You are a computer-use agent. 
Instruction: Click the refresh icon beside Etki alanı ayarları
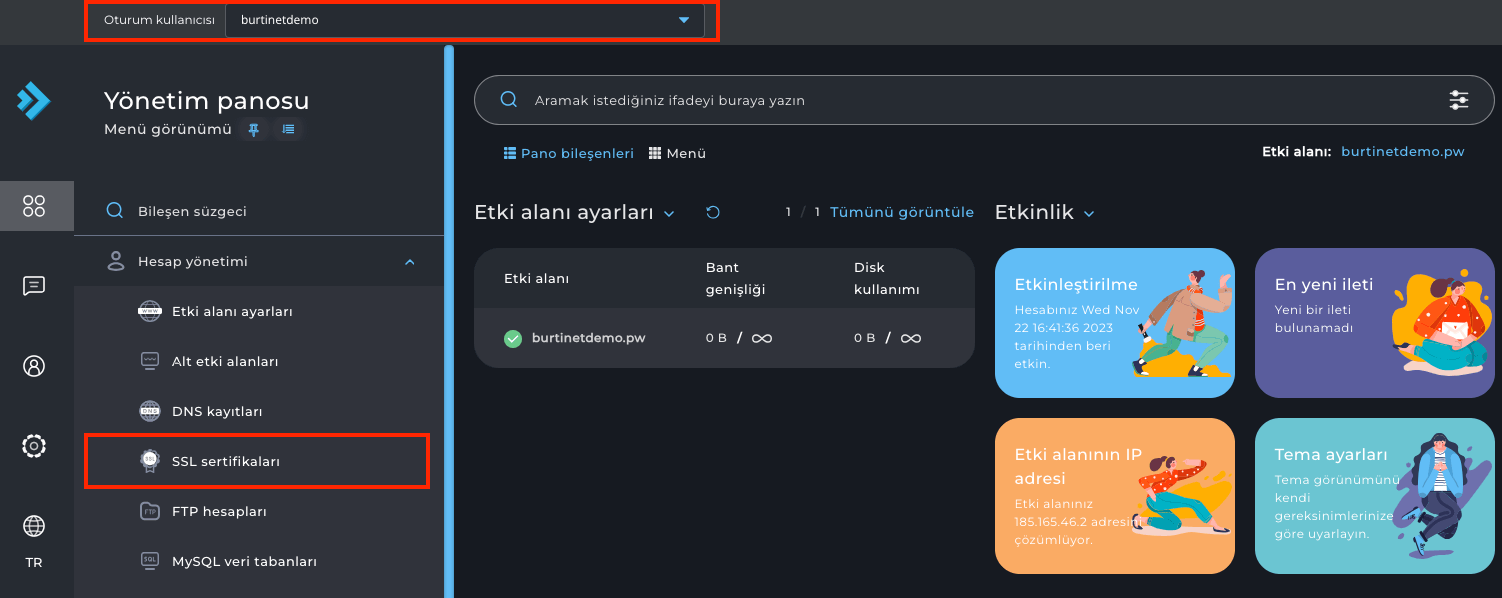[x=713, y=213]
